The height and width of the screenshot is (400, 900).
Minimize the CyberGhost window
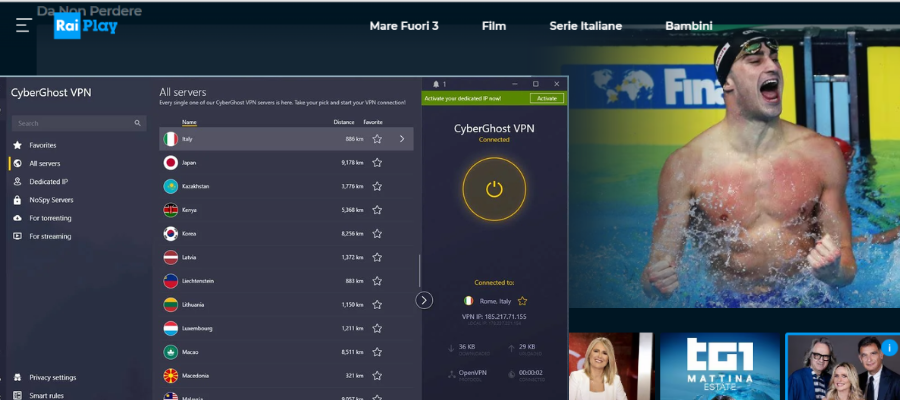[x=515, y=84]
